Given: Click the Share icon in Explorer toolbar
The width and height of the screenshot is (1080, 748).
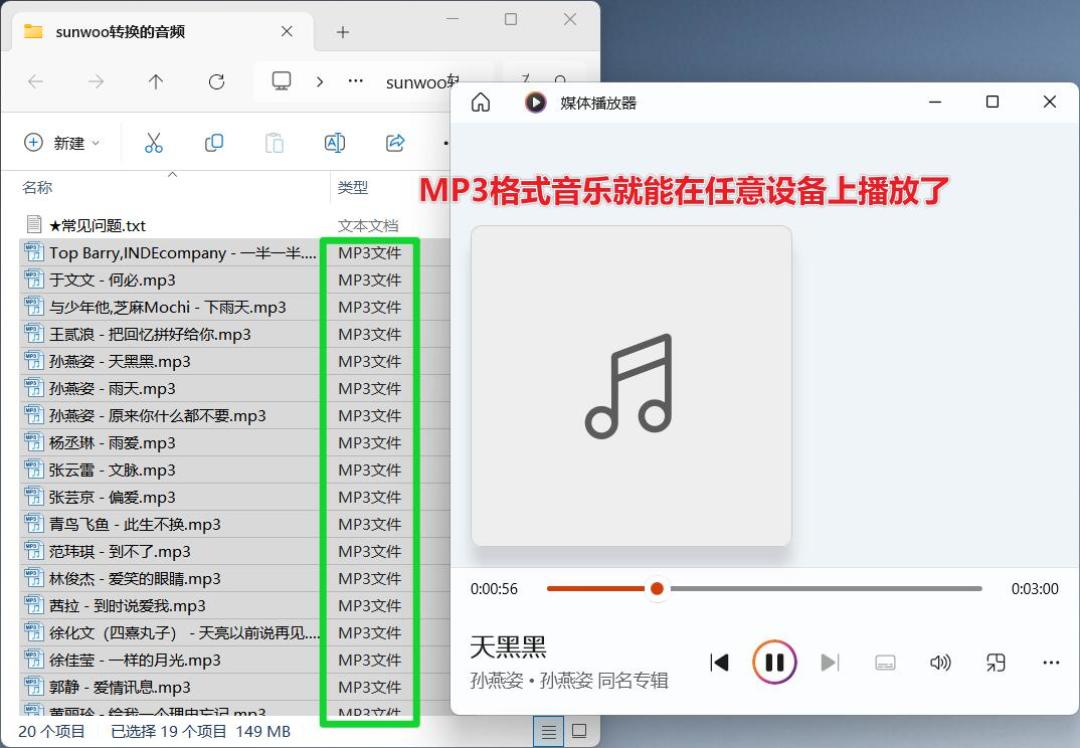Looking at the screenshot, I should [x=395, y=143].
